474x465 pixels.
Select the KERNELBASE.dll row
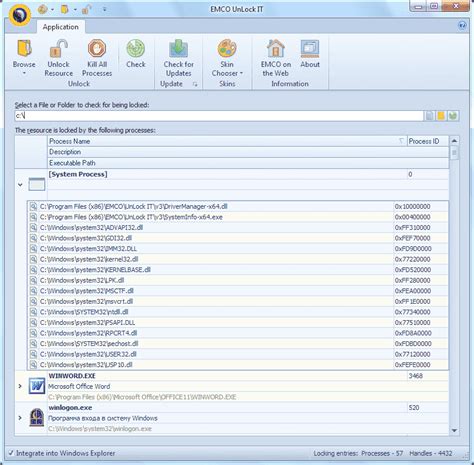point(238,270)
